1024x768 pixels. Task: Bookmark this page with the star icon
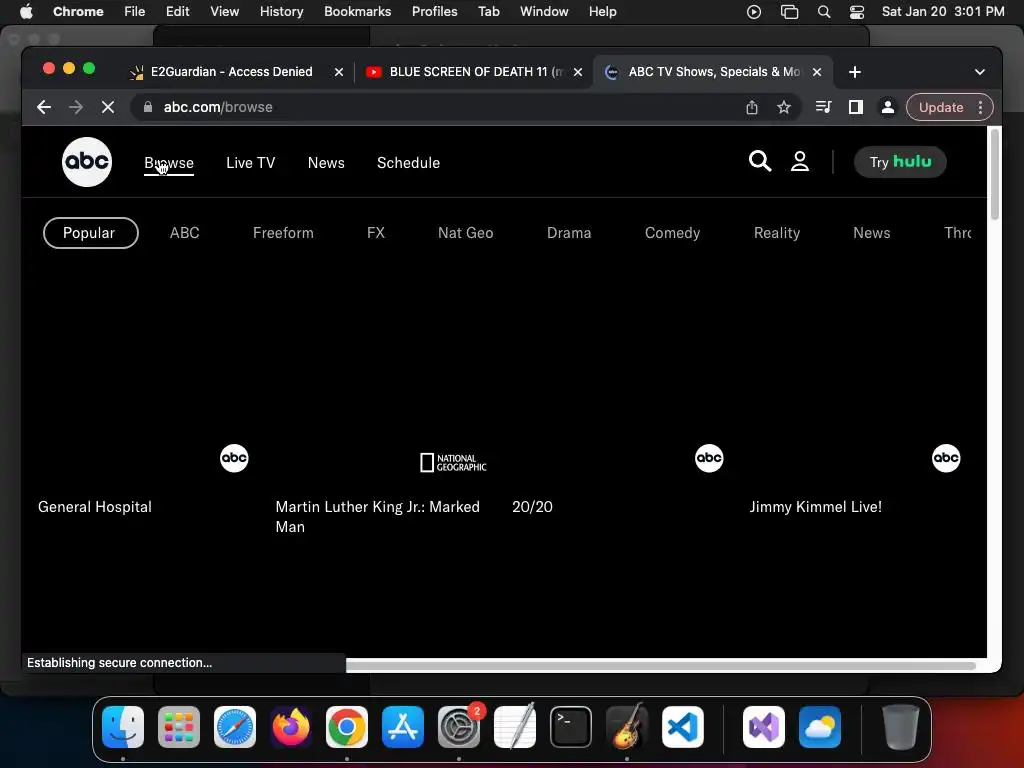pyautogui.click(x=784, y=107)
